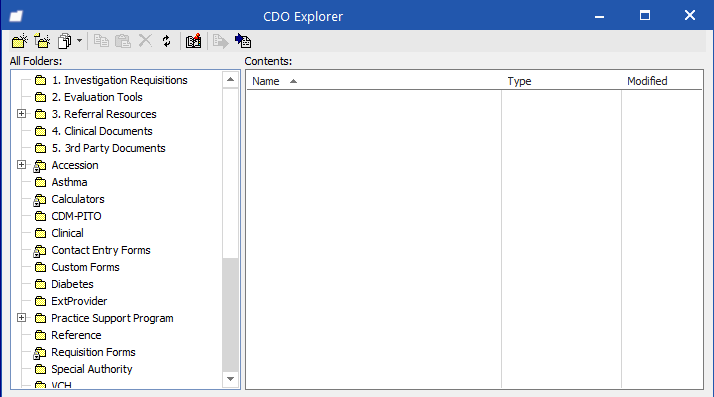Select the CDM-PITO folder
714x397 pixels.
pos(76,216)
